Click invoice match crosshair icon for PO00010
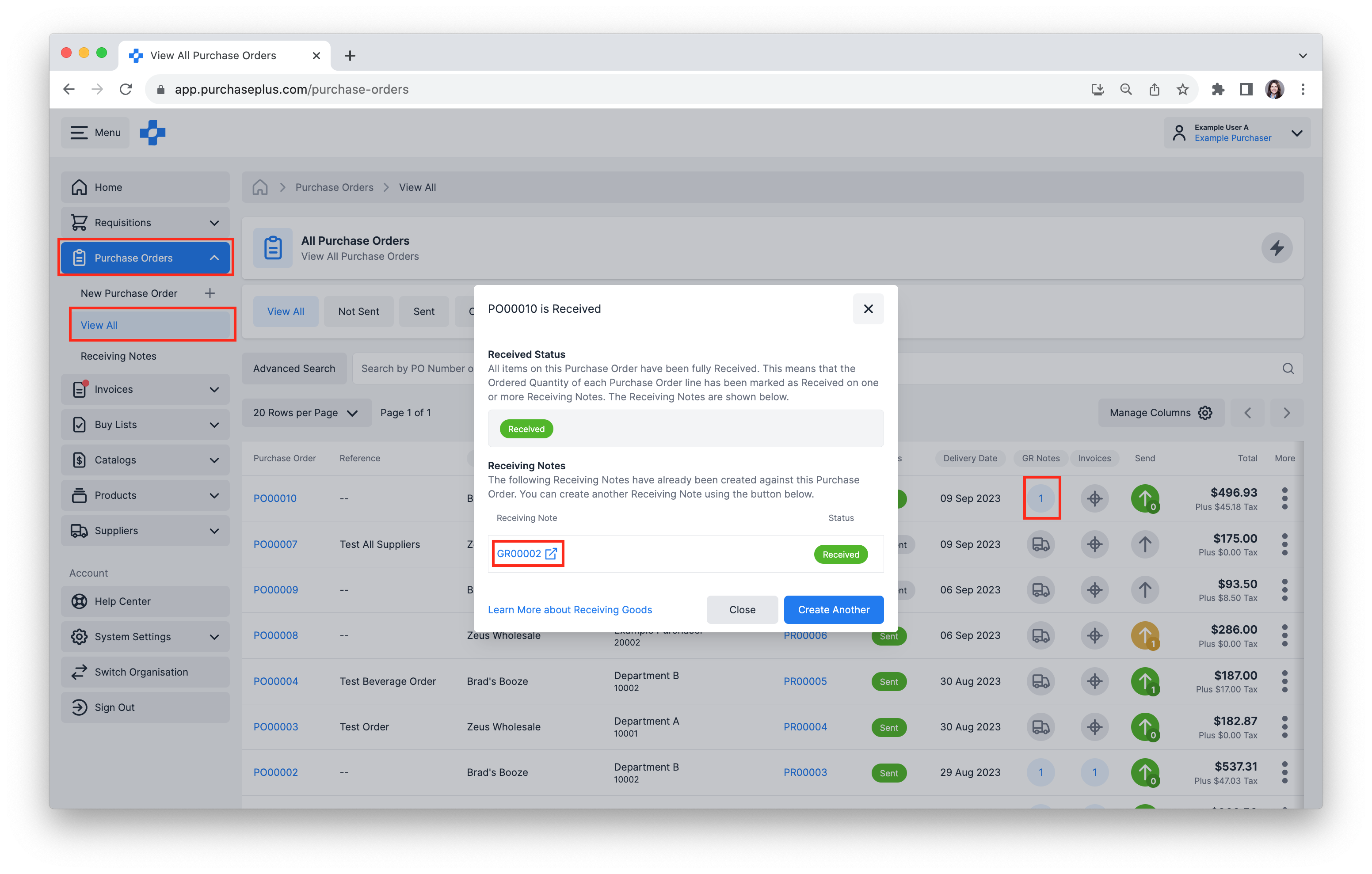This screenshot has height=874, width=1372. click(x=1094, y=498)
